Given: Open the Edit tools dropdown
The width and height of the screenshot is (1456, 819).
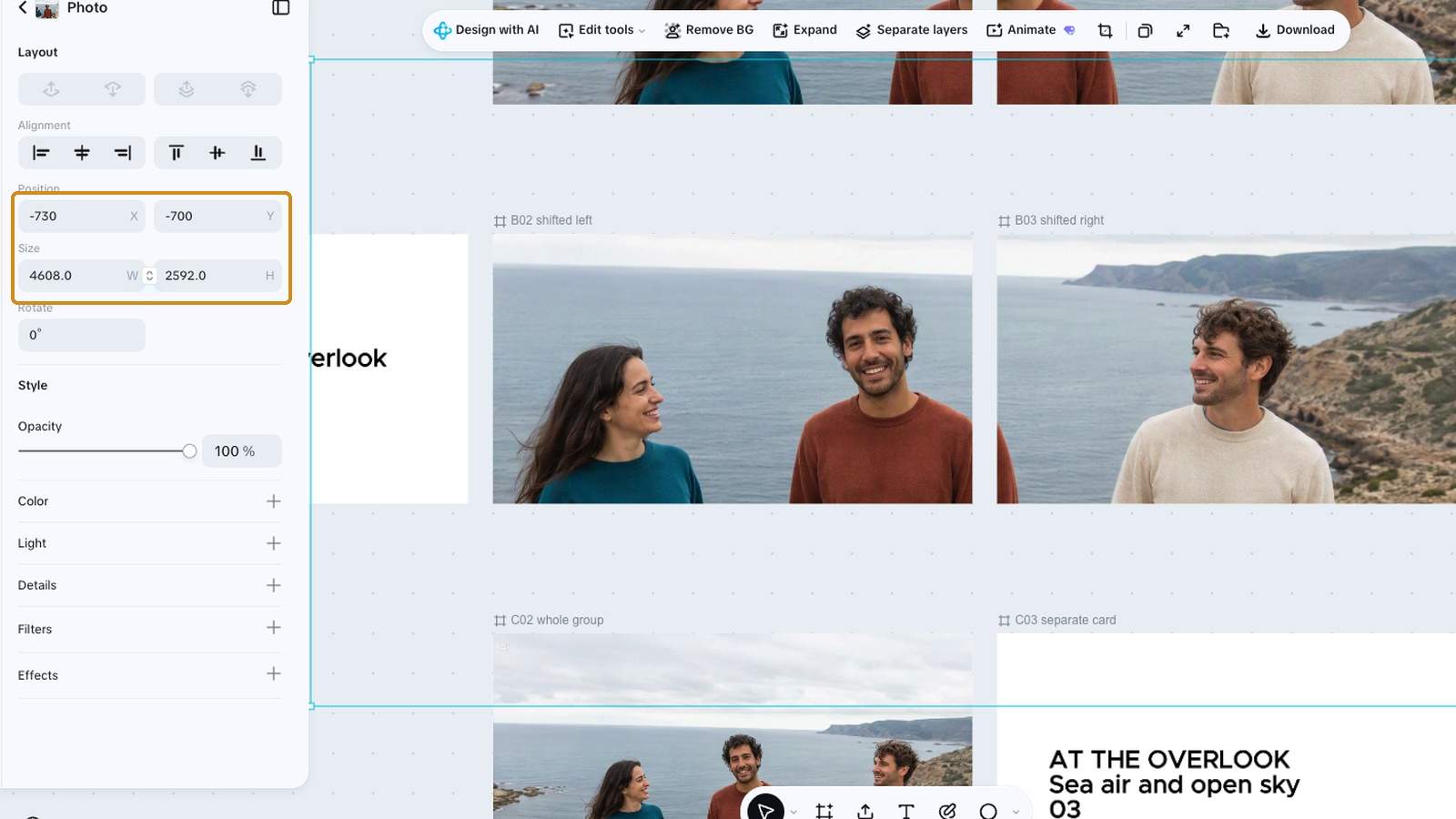Looking at the screenshot, I should [602, 30].
